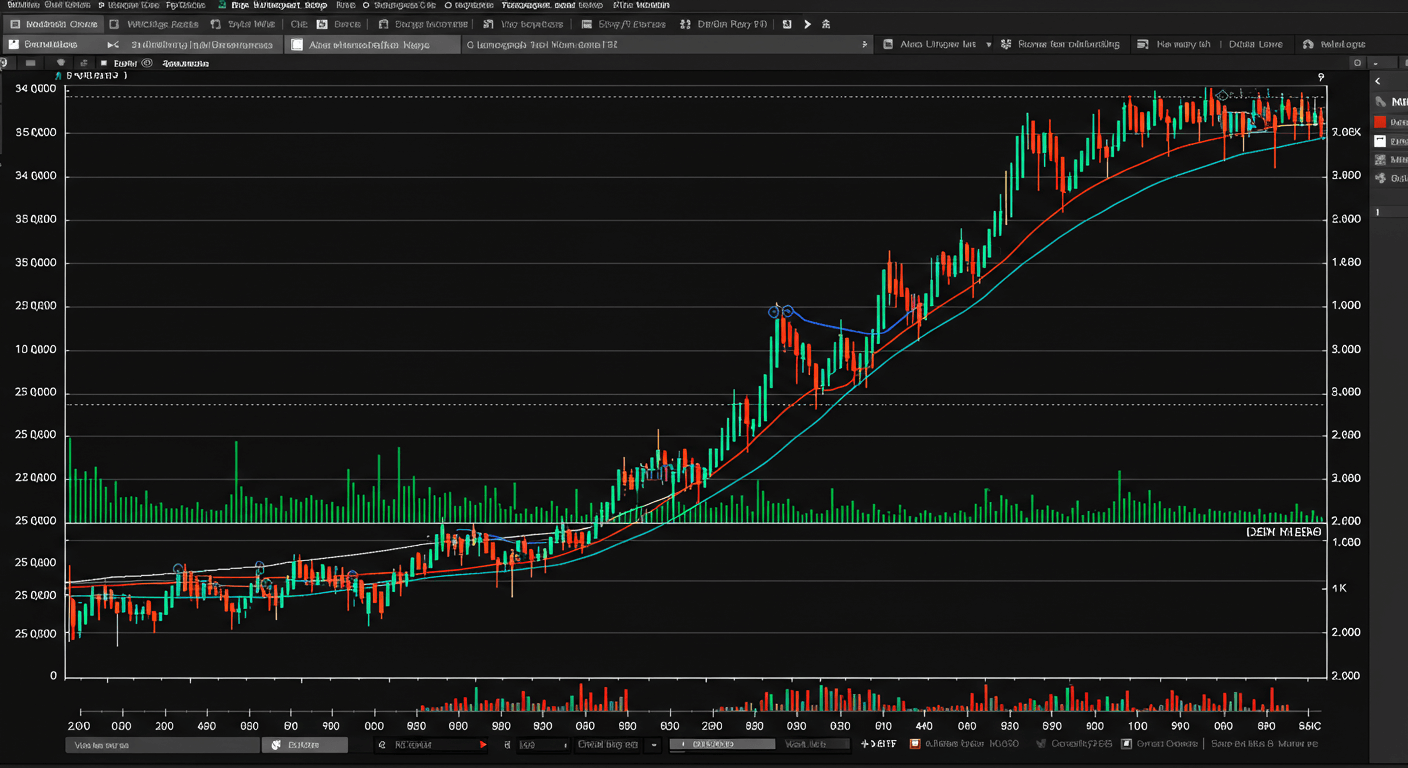Screen dimensions: 1408x768
Task: Click the green marker icon at the chart title
Action: coord(58,75)
